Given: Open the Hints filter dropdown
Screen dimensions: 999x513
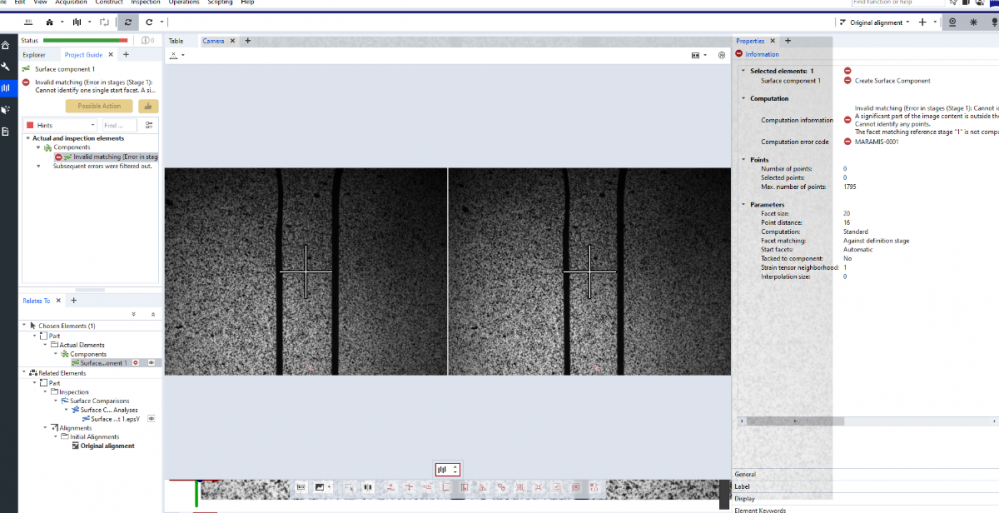Looking at the screenshot, I should 61,125.
